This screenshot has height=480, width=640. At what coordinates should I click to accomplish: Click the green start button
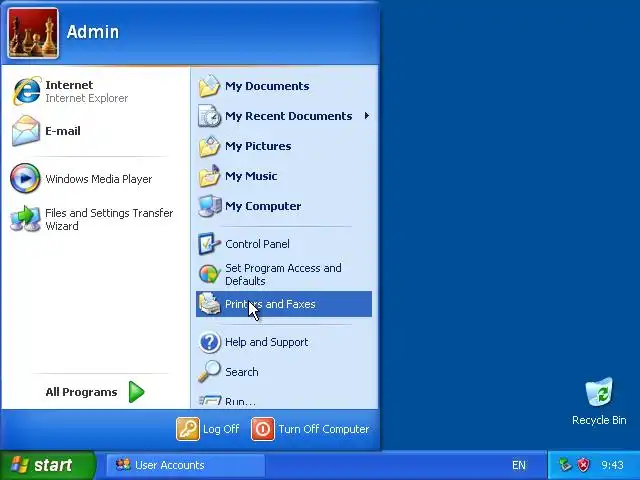[48, 465]
